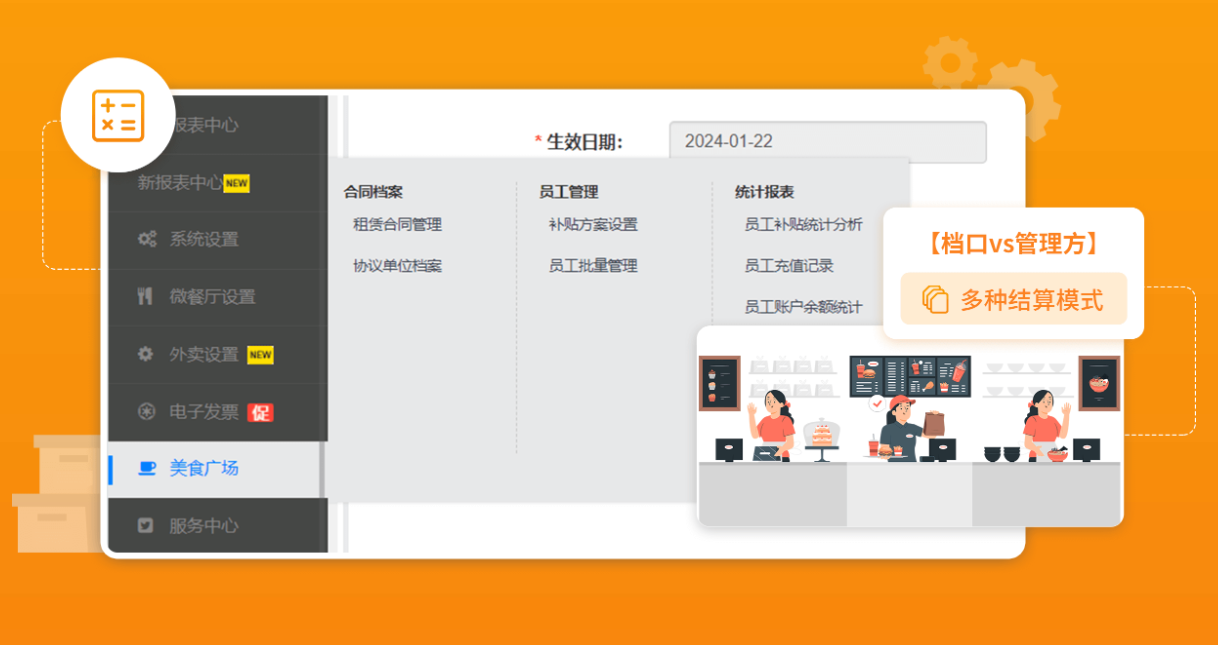Click the 生效日期 date field

click(x=827, y=142)
